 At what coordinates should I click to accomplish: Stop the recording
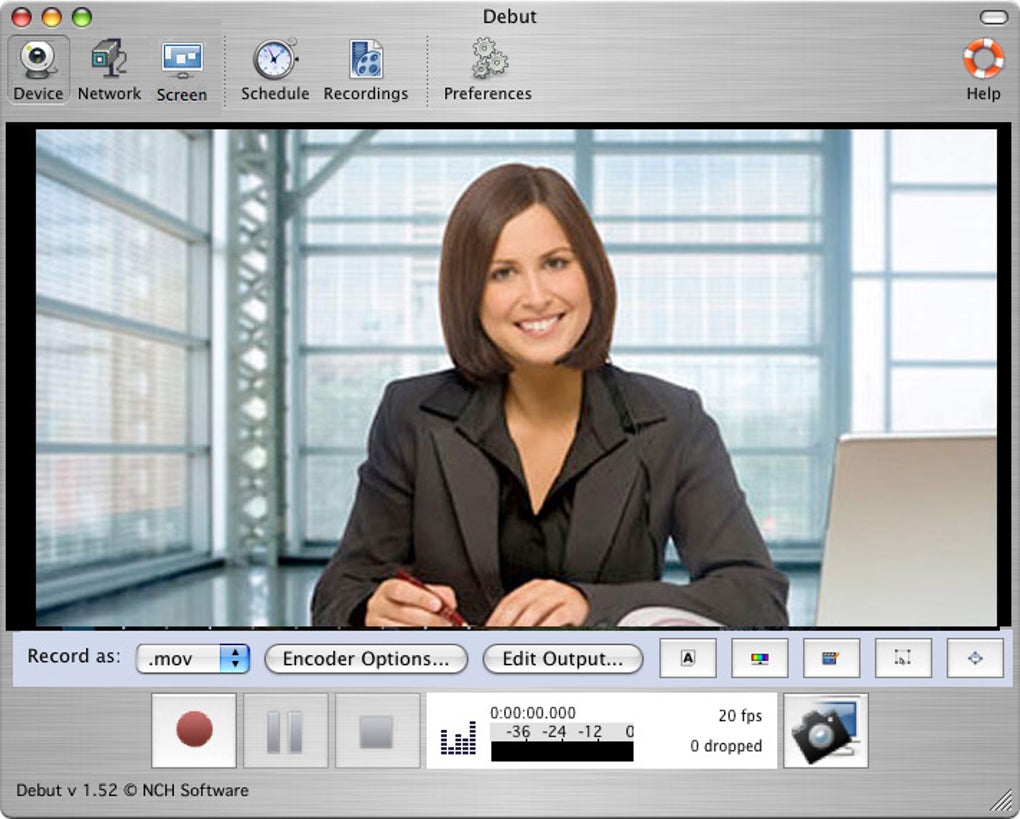point(378,729)
